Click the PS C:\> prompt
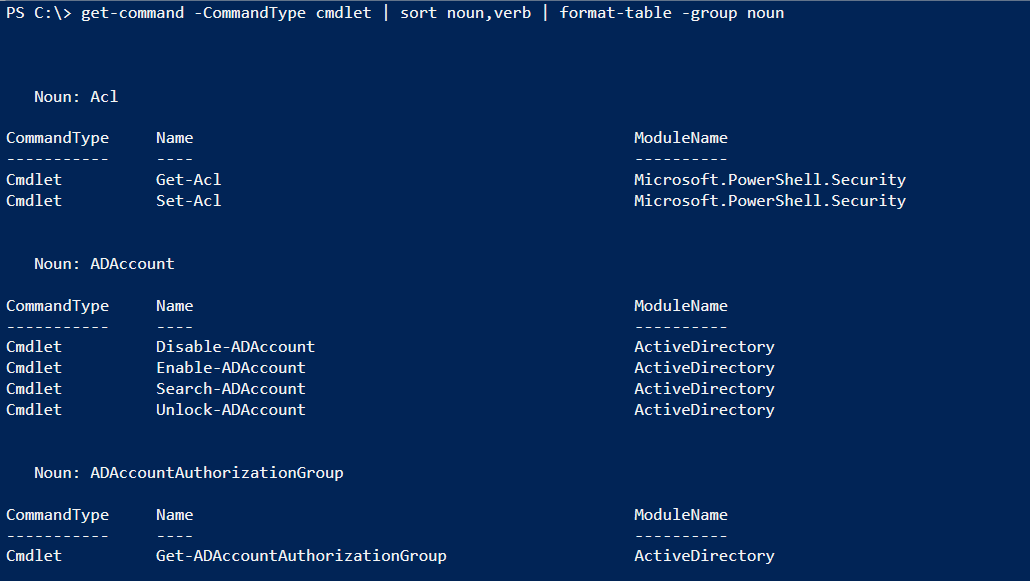The image size is (1030, 581). 38,13
